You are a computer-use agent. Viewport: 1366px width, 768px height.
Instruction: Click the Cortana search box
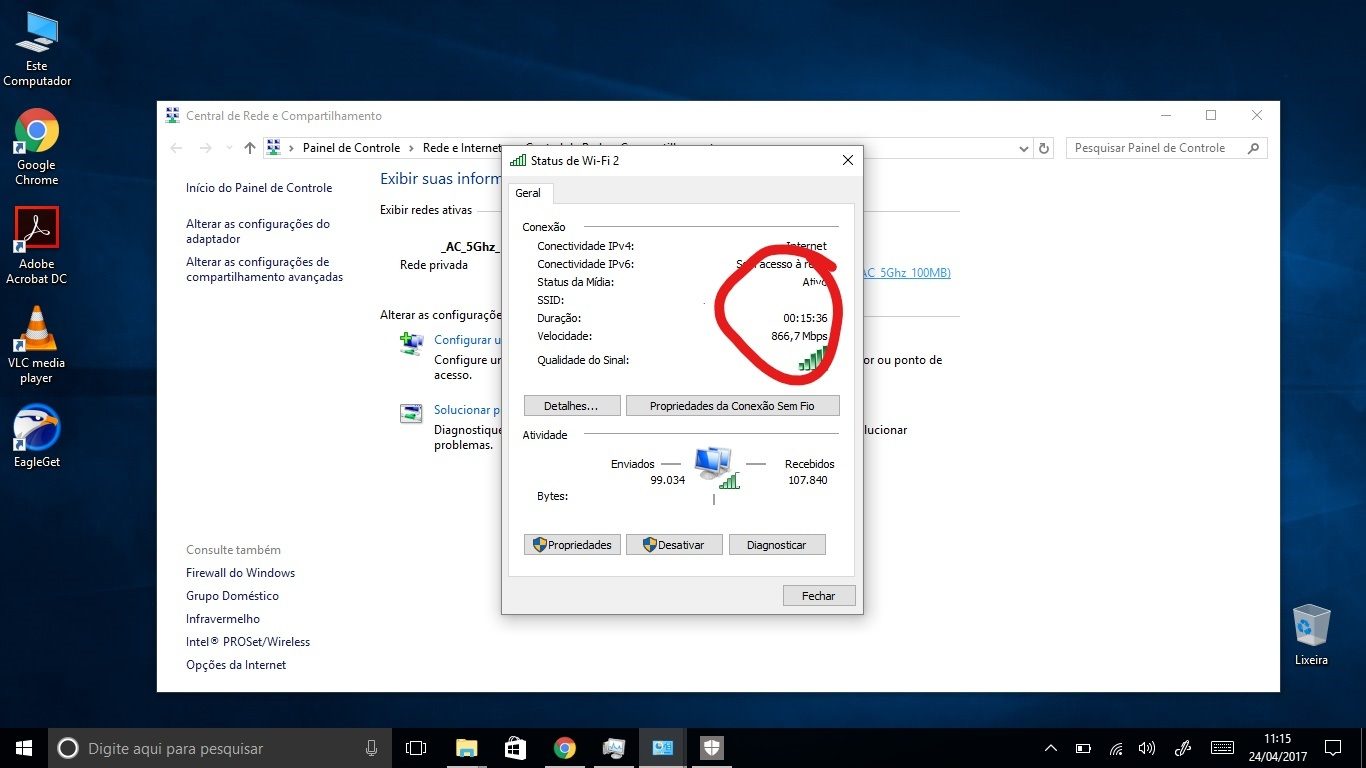pyautogui.click(x=218, y=748)
